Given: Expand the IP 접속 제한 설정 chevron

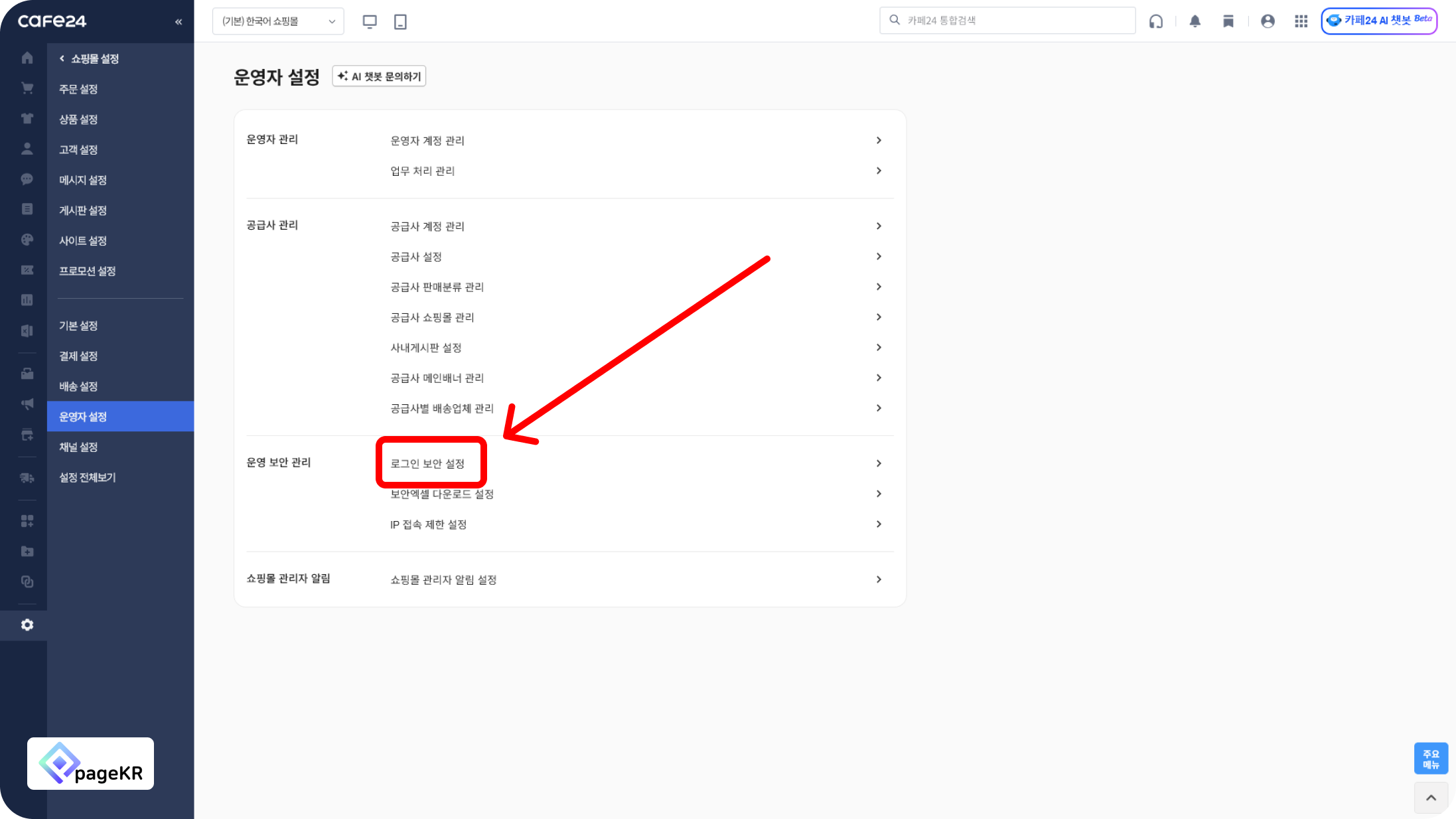Looking at the screenshot, I should click(x=879, y=524).
